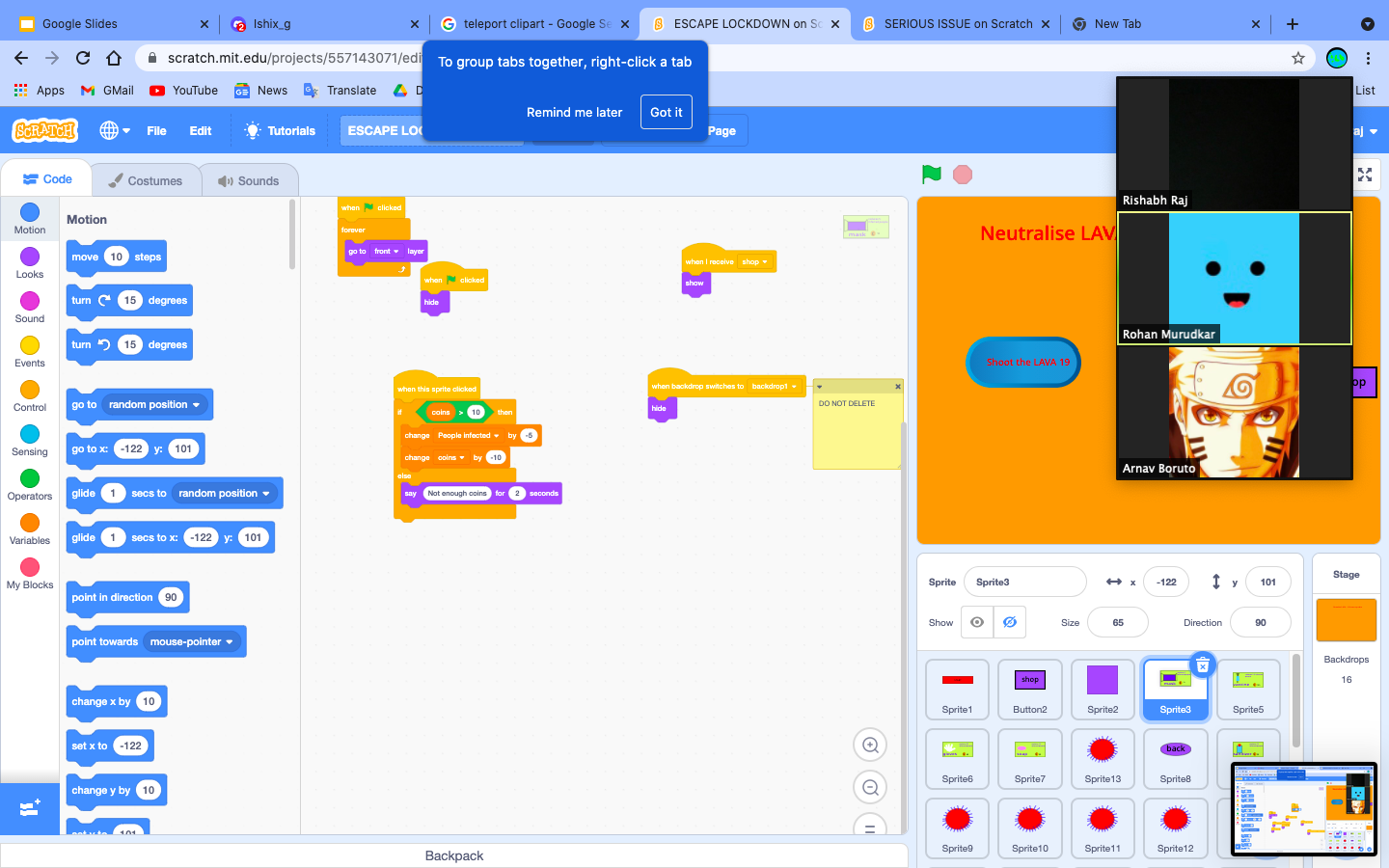Select the Looks category circle

pos(30,257)
